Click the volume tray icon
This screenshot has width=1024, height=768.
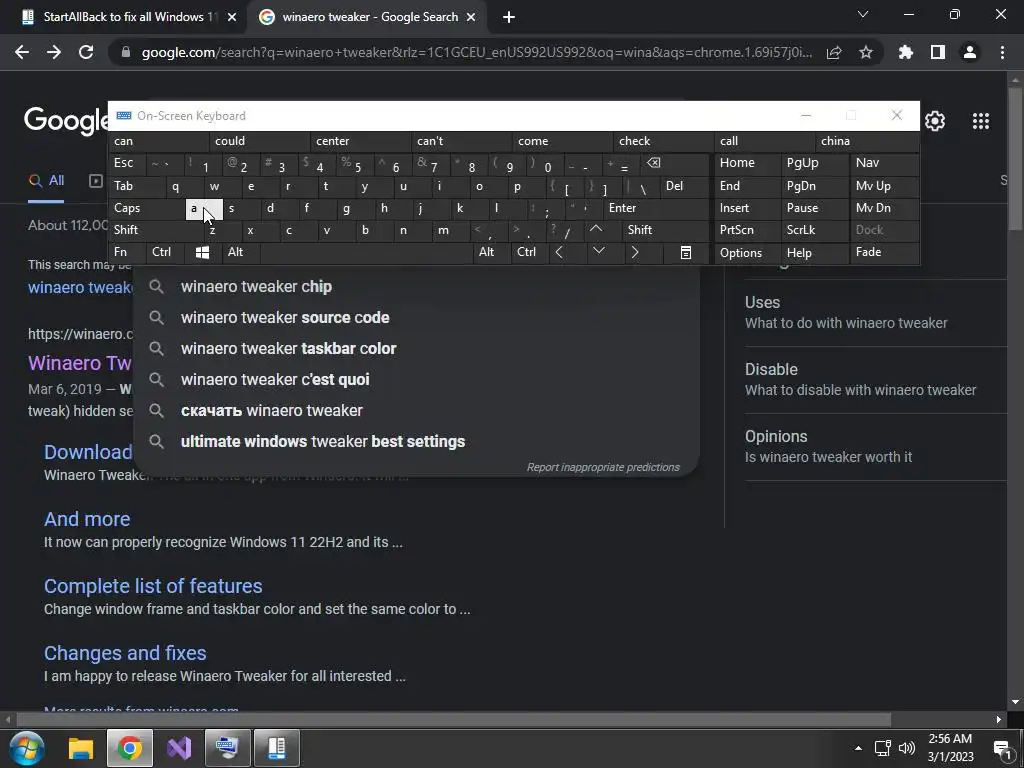click(x=907, y=748)
